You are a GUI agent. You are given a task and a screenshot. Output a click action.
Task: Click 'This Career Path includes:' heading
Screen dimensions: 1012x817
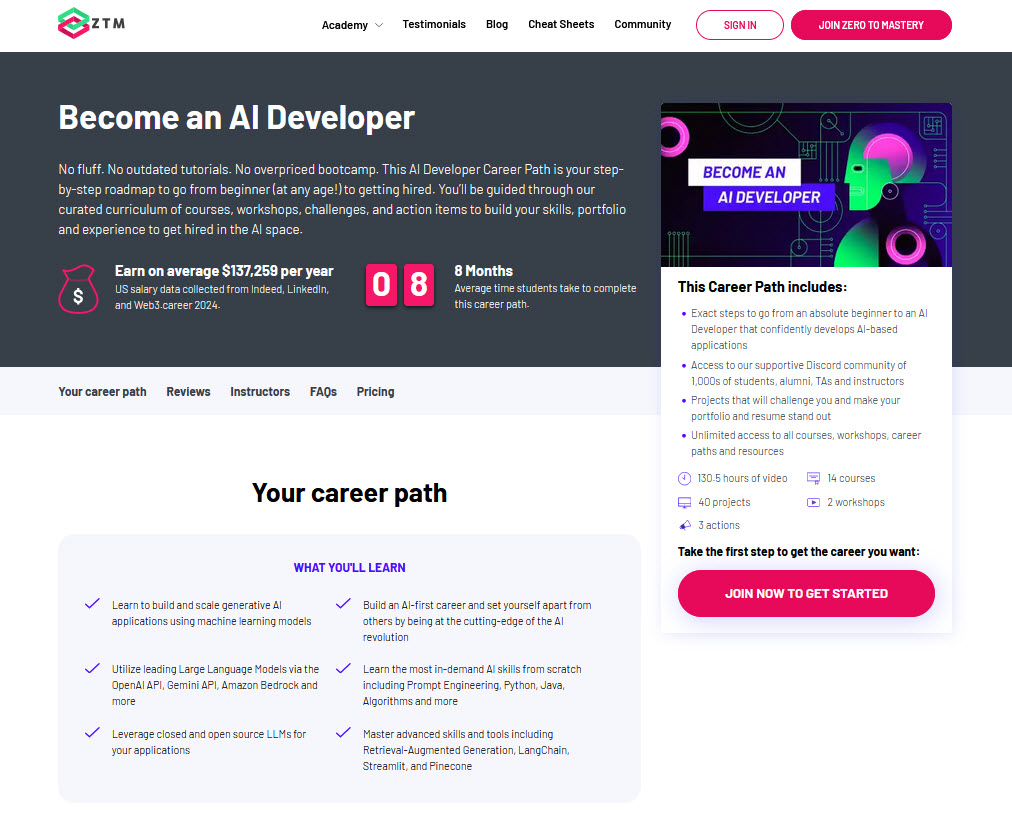click(x=762, y=287)
